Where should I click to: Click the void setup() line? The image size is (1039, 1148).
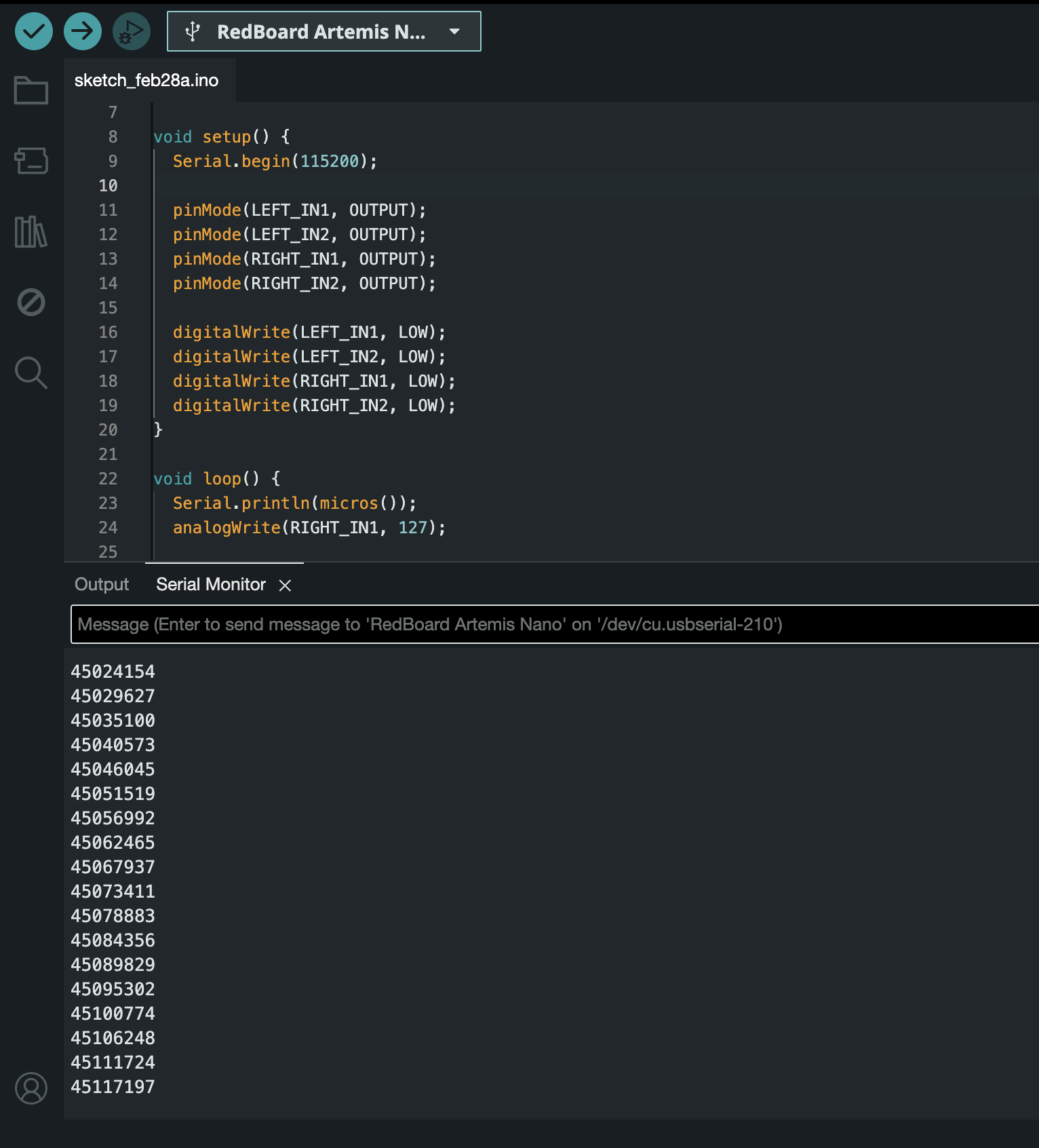(222, 136)
